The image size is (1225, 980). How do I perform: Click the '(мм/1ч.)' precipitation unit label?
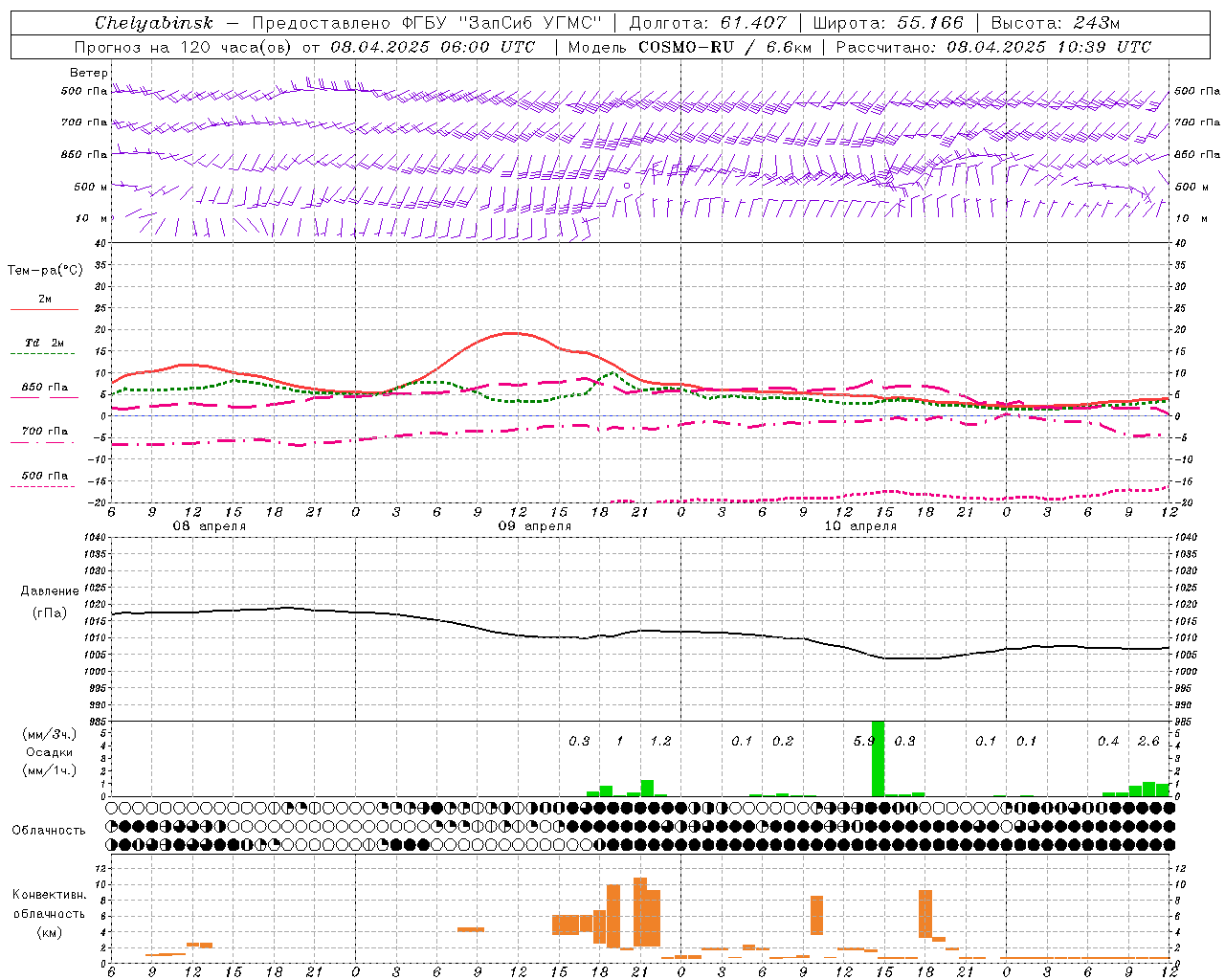(x=50, y=770)
